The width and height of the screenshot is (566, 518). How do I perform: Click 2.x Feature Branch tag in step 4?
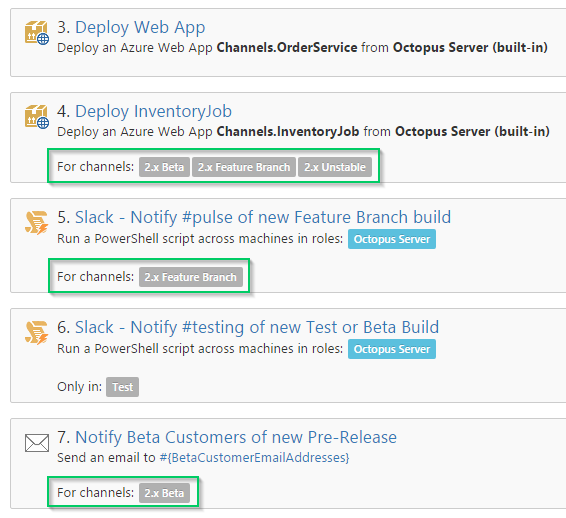[x=244, y=167]
